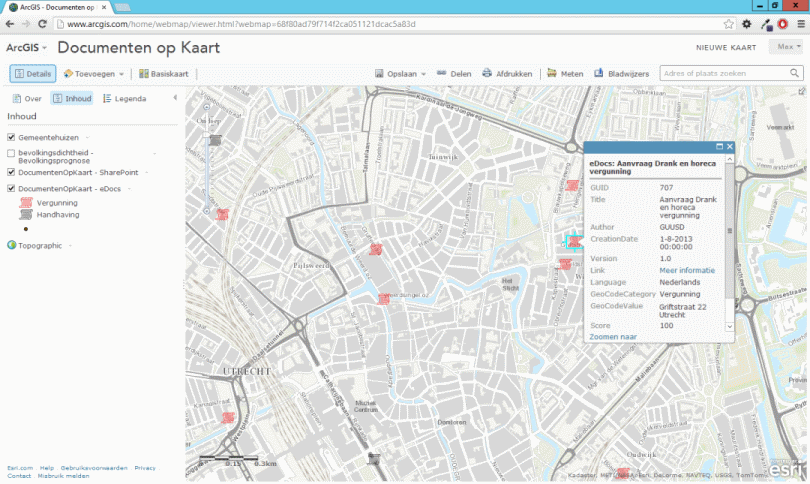810x484 pixels.
Task: Open the Basiskaart basemap gallery
Action: (164, 74)
